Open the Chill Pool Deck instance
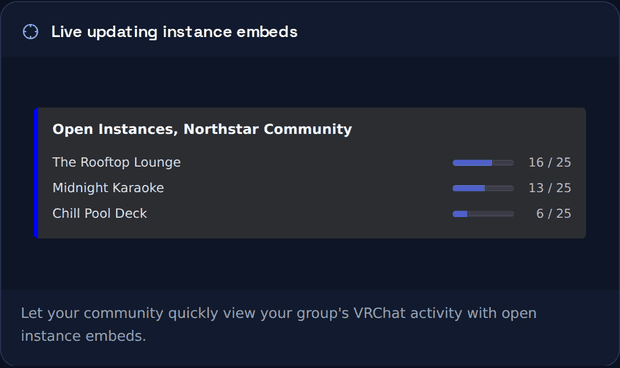Screen dimensions: 620x368 (x=100, y=213)
